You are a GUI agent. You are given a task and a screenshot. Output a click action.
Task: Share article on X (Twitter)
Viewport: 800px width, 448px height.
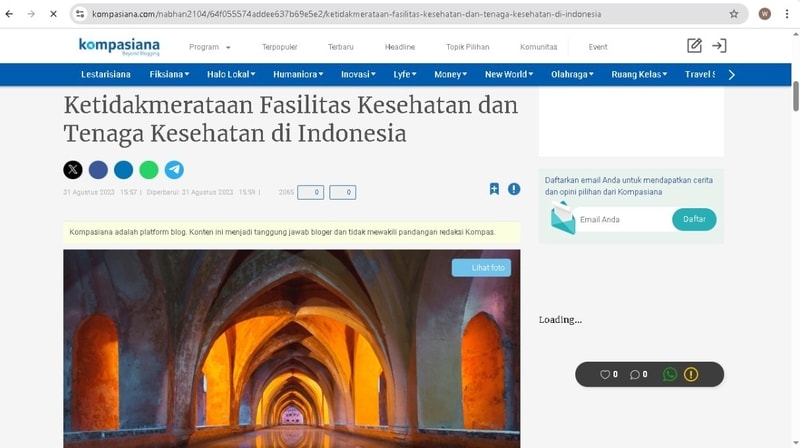click(73, 170)
